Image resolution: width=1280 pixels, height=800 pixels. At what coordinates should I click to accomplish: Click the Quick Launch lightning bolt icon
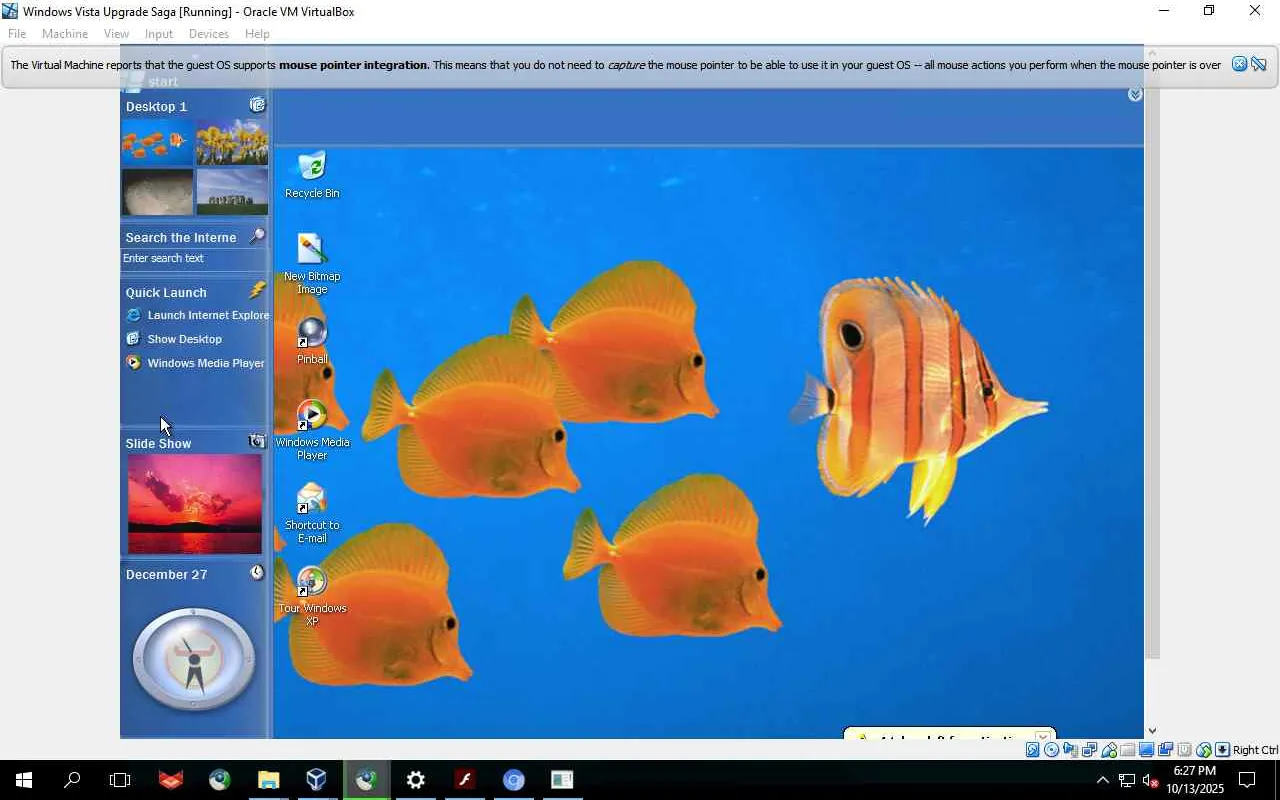[257, 290]
